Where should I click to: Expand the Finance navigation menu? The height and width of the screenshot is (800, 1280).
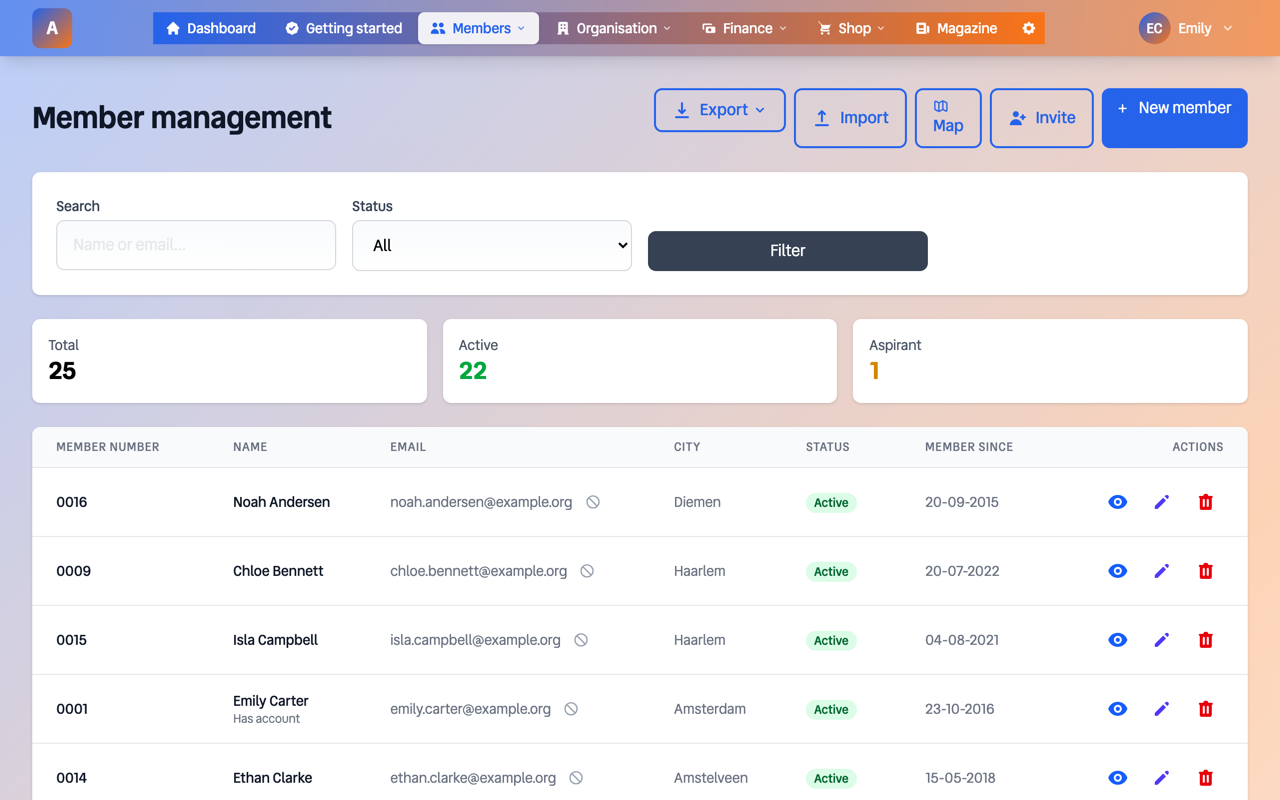[x=744, y=28]
